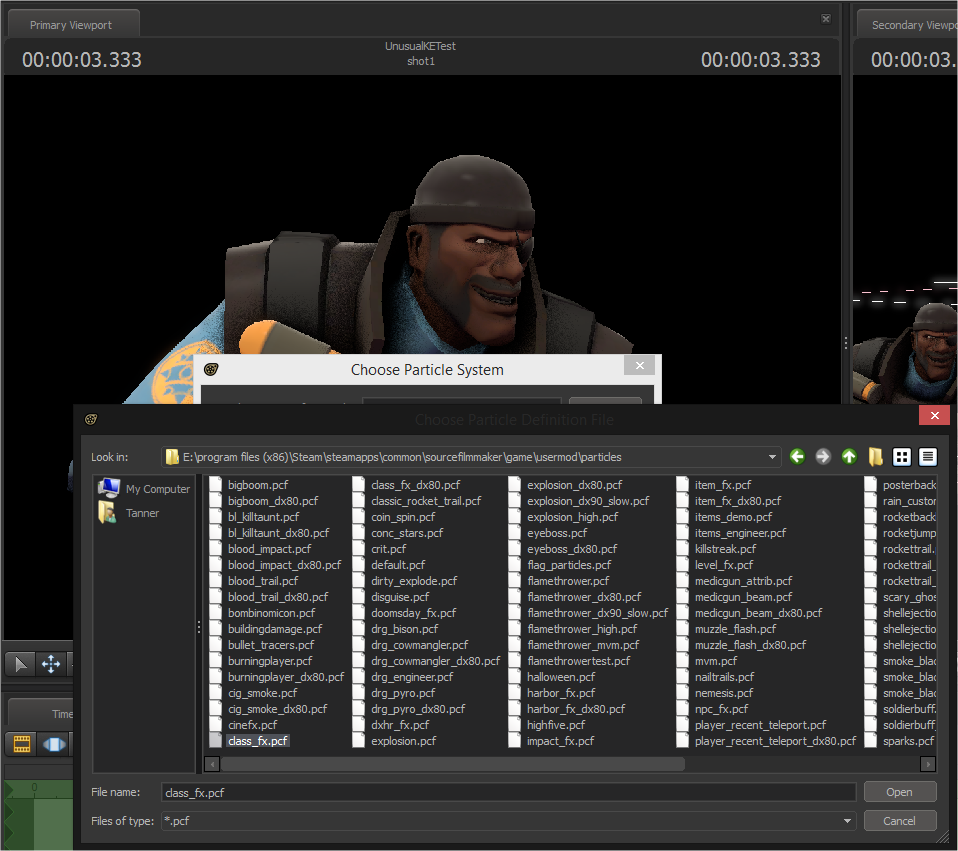Cancel the file selection dialog
Viewport: 958px width, 851px height.
click(899, 821)
